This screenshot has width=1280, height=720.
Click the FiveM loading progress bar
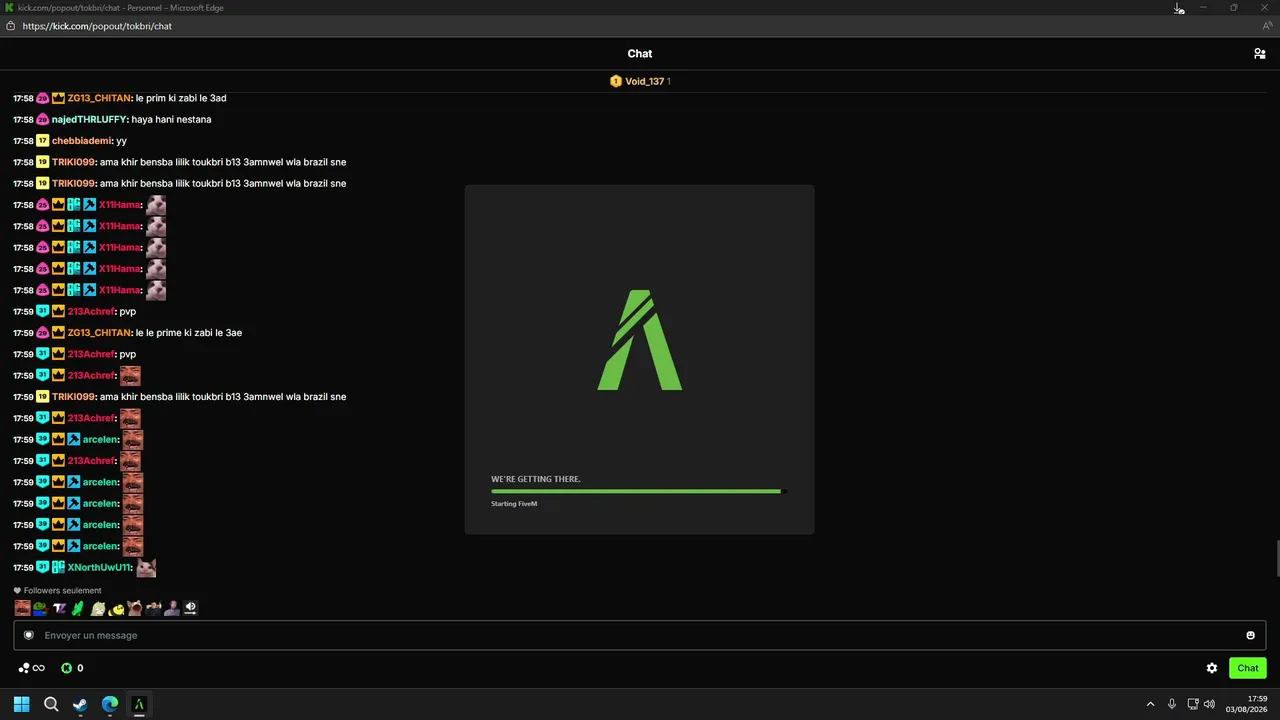click(638, 491)
